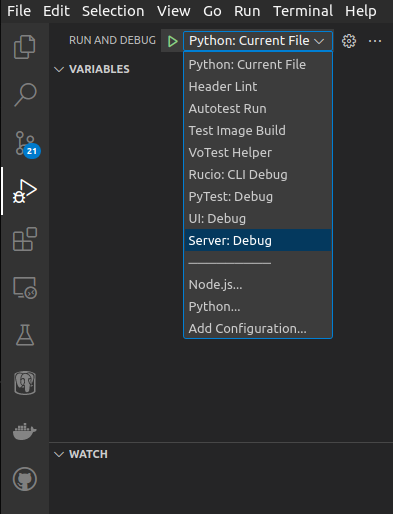Click the RUN AND DEBUG panel title
Screen dimensions: 393x514
tap(112, 40)
